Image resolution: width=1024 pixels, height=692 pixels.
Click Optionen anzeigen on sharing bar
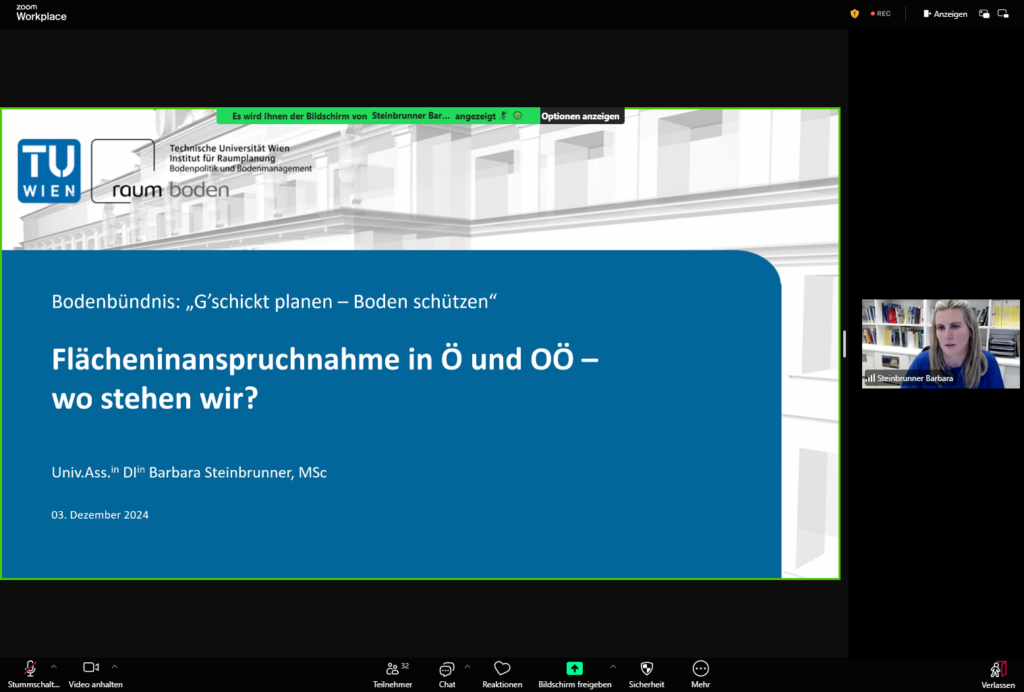tap(581, 116)
